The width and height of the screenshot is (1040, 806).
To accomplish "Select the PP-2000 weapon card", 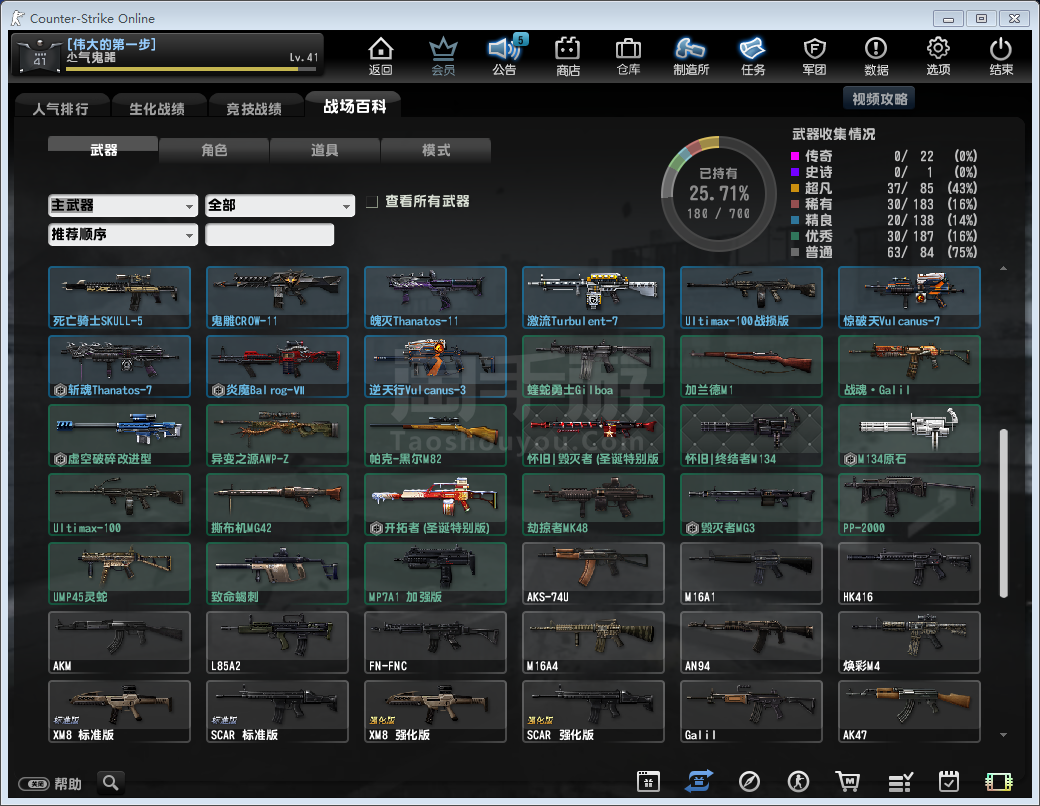I will 909,504.
